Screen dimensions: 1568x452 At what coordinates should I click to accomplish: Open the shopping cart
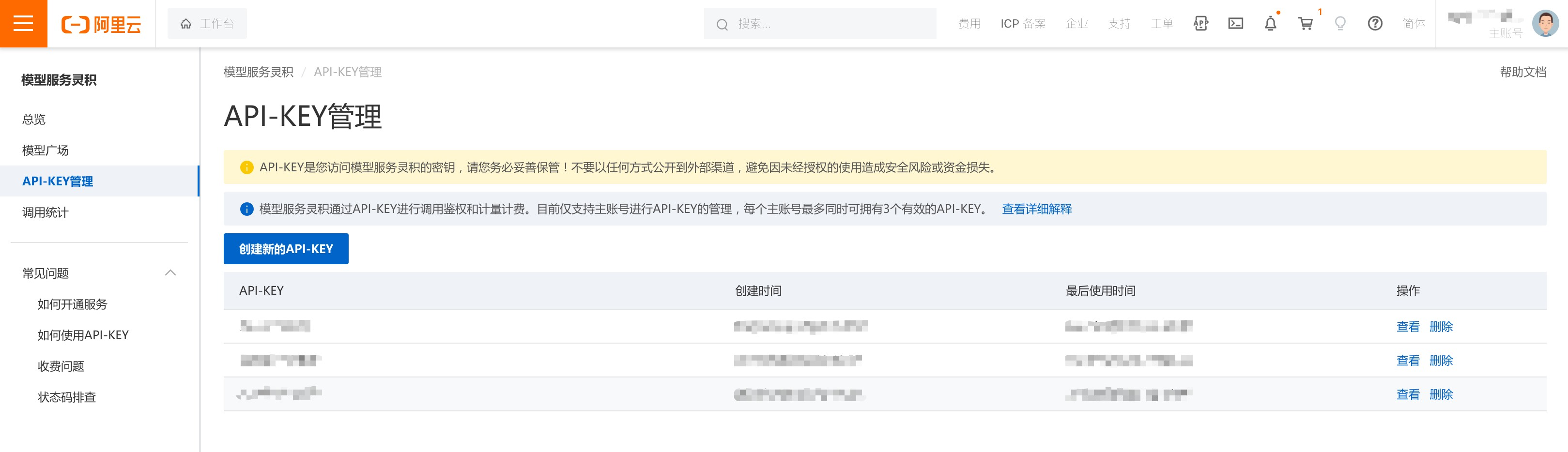coord(1305,24)
